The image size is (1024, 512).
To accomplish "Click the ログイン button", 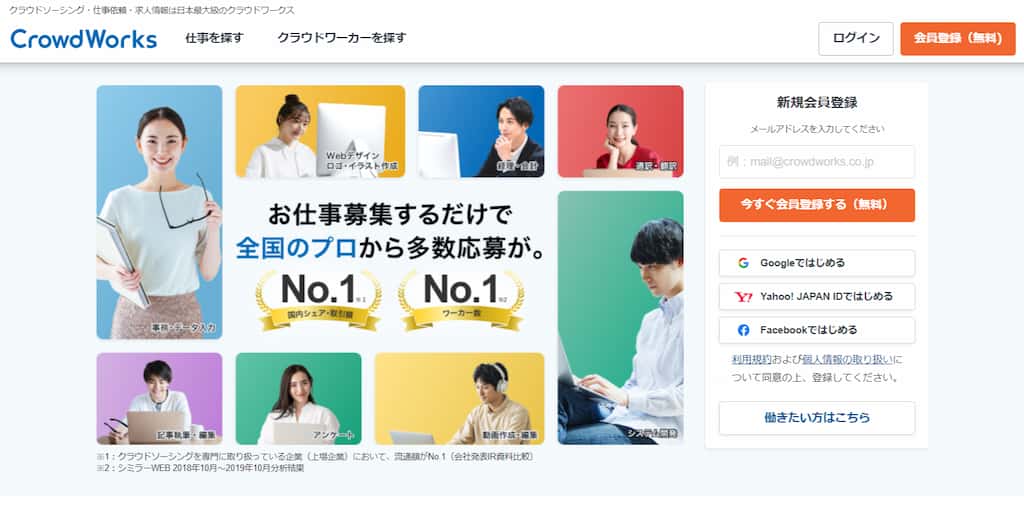I will click(856, 39).
